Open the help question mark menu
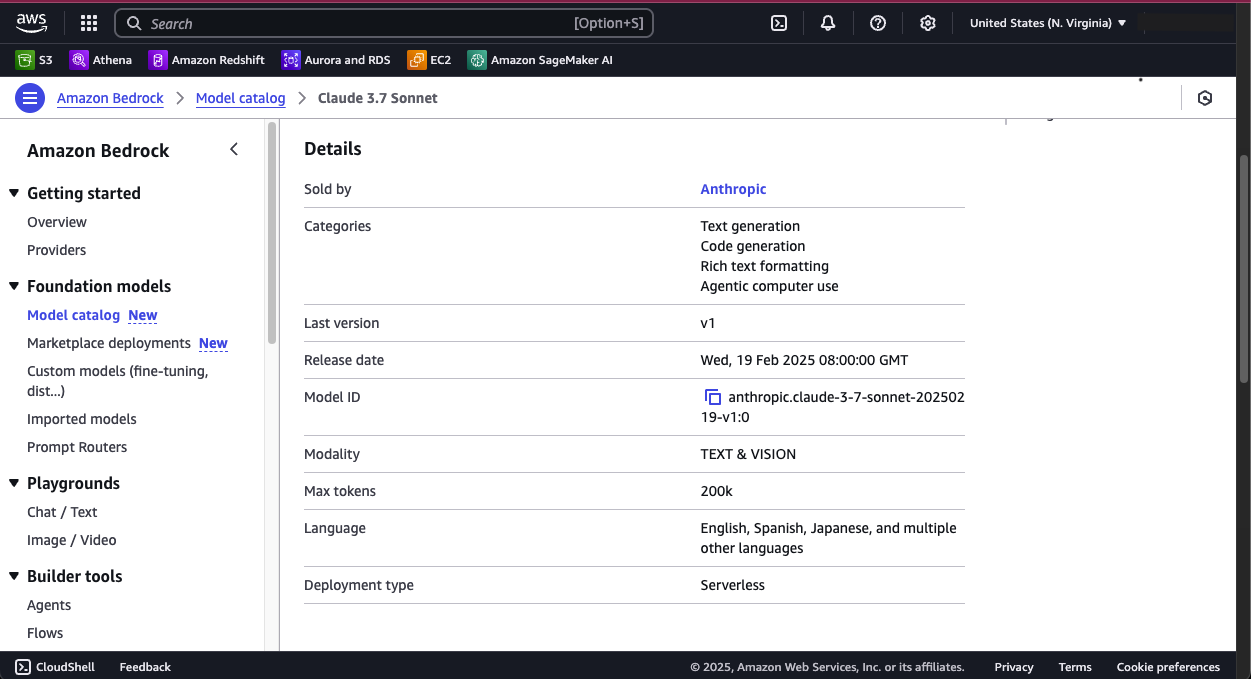Viewport: 1251px width, 679px height. tap(878, 23)
